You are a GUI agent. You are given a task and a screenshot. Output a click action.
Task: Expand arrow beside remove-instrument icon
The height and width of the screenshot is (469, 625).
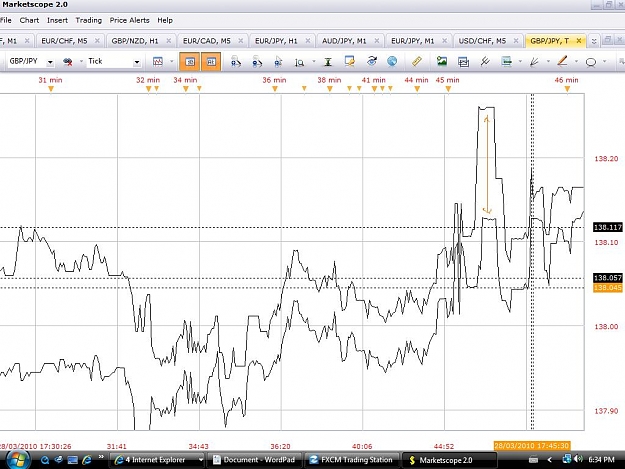click(81, 61)
